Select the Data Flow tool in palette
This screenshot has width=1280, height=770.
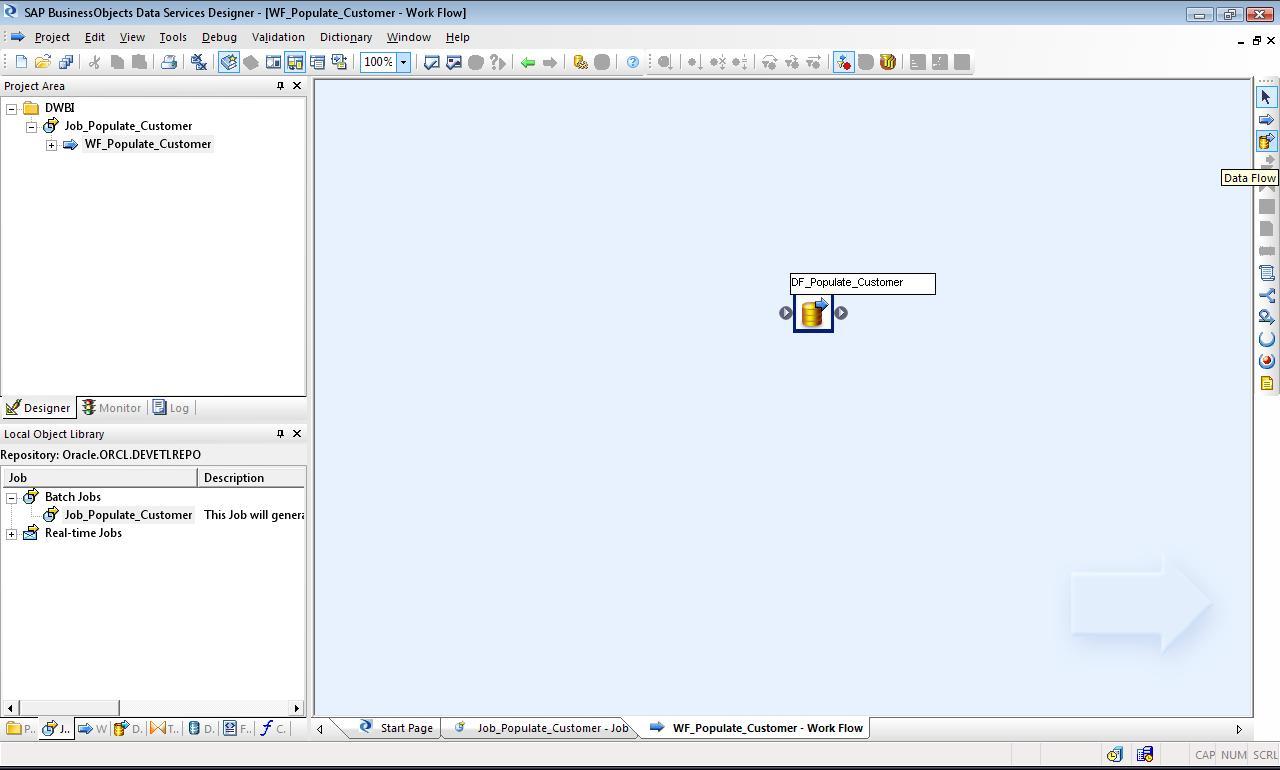(x=1266, y=142)
